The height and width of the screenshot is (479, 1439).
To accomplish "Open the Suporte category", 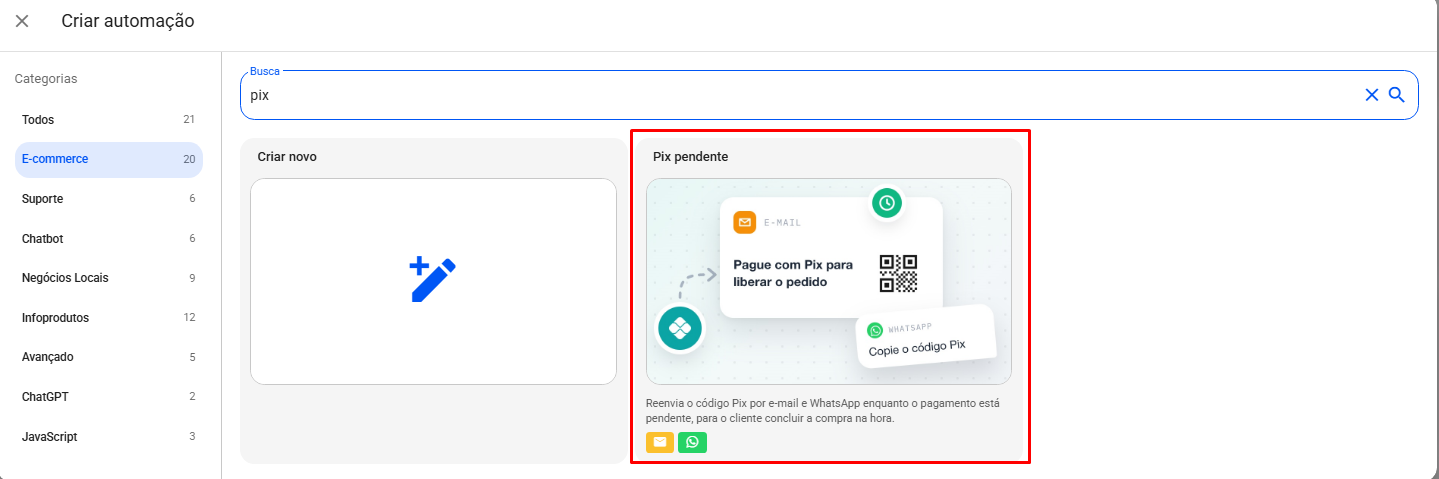I will [x=109, y=199].
